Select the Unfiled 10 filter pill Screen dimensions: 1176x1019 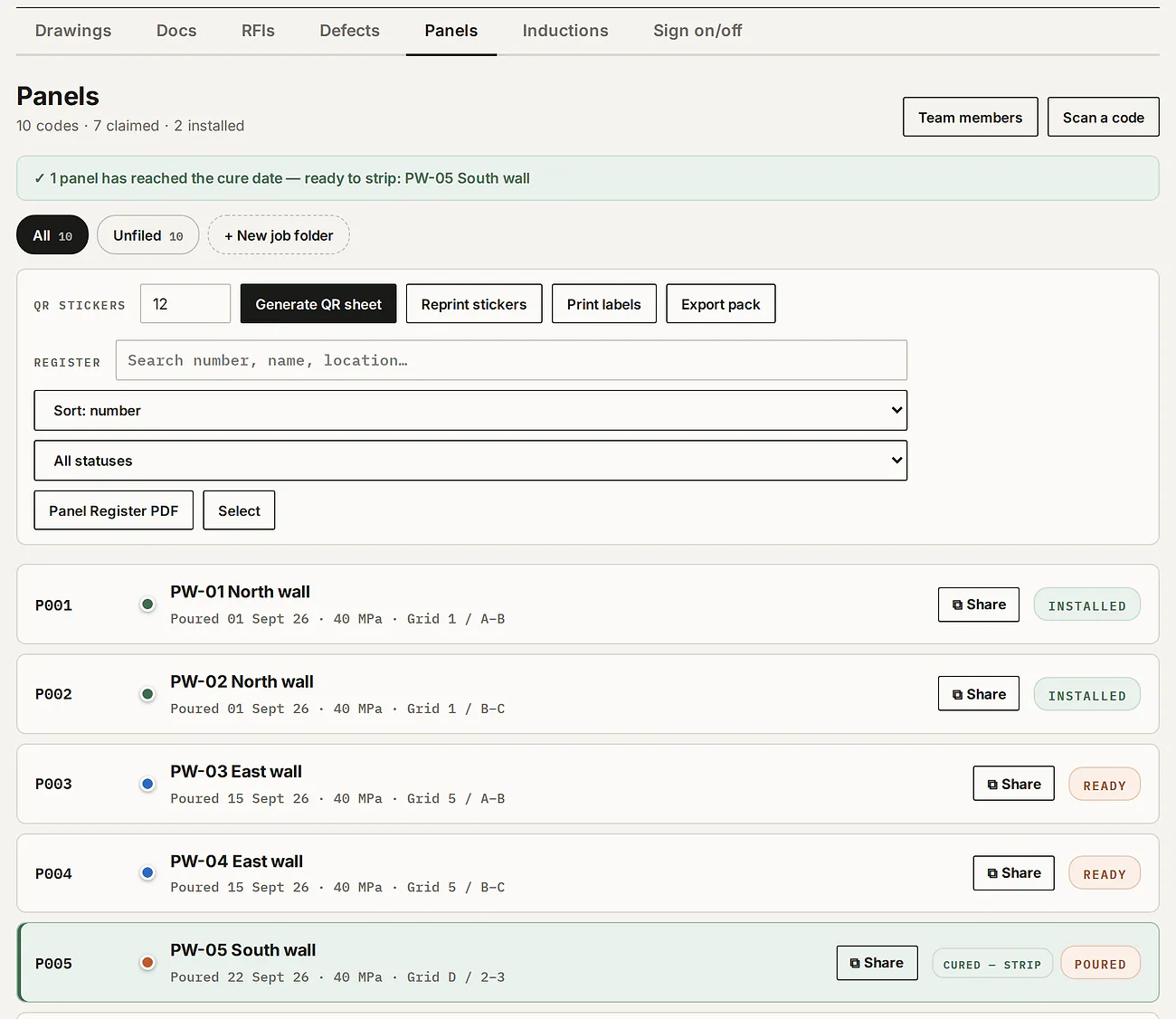coord(147,235)
